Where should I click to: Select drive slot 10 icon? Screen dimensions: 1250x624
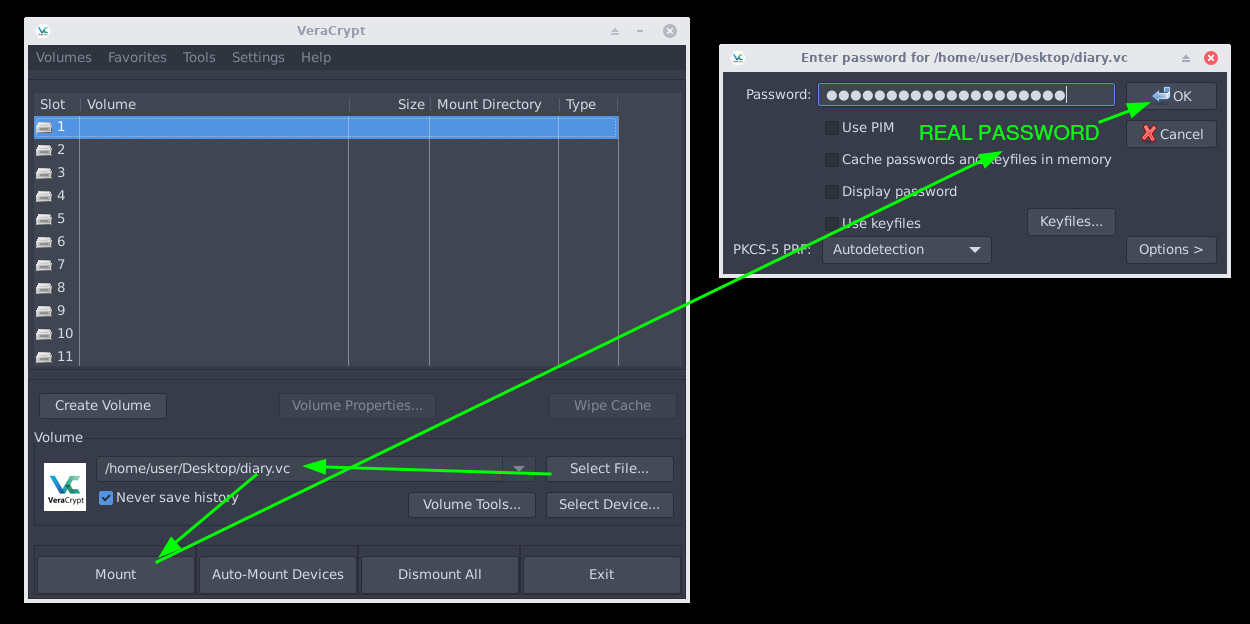click(x=44, y=334)
